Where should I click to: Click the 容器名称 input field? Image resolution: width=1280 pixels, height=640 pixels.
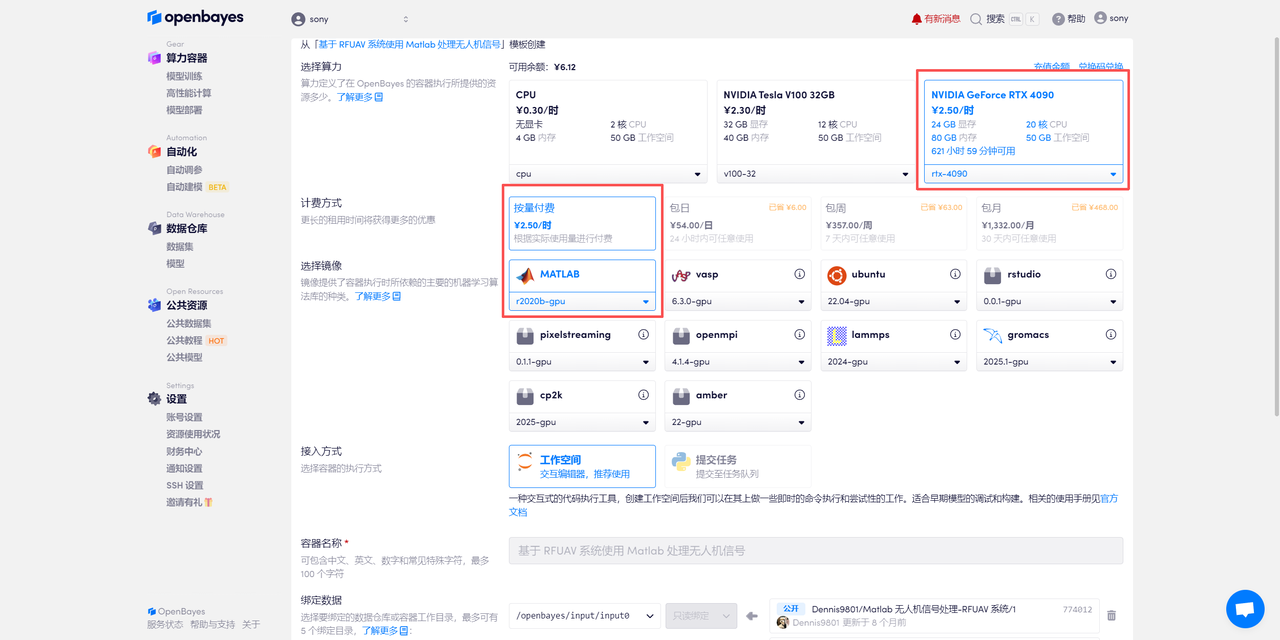816,550
